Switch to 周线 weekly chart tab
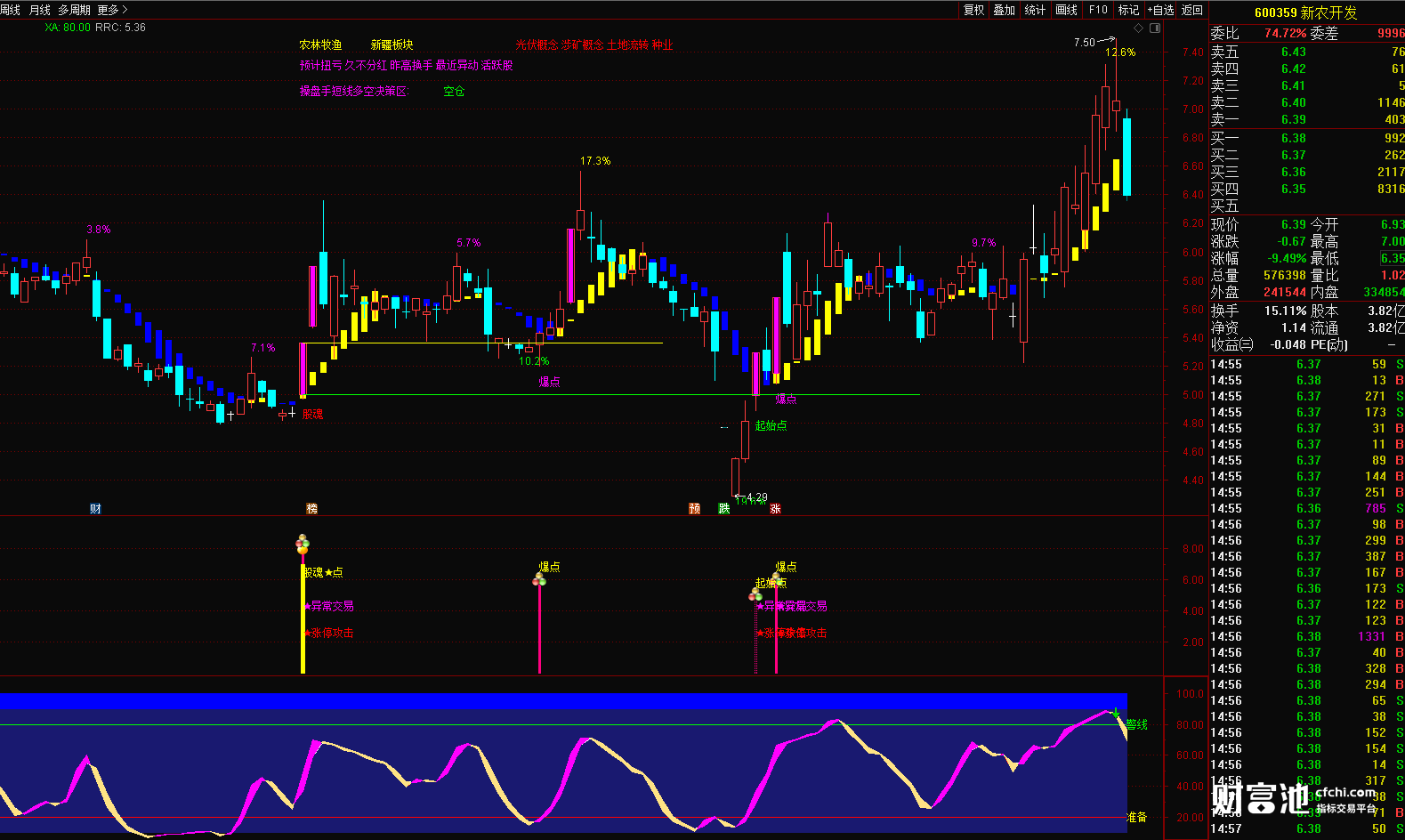Viewport: 1405px width, 840px height. click(x=10, y=10)
